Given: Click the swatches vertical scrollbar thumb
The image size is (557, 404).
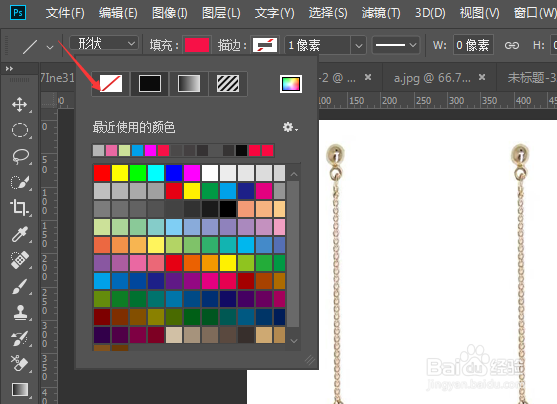Looking at the screenshot, I should point(293,253).
